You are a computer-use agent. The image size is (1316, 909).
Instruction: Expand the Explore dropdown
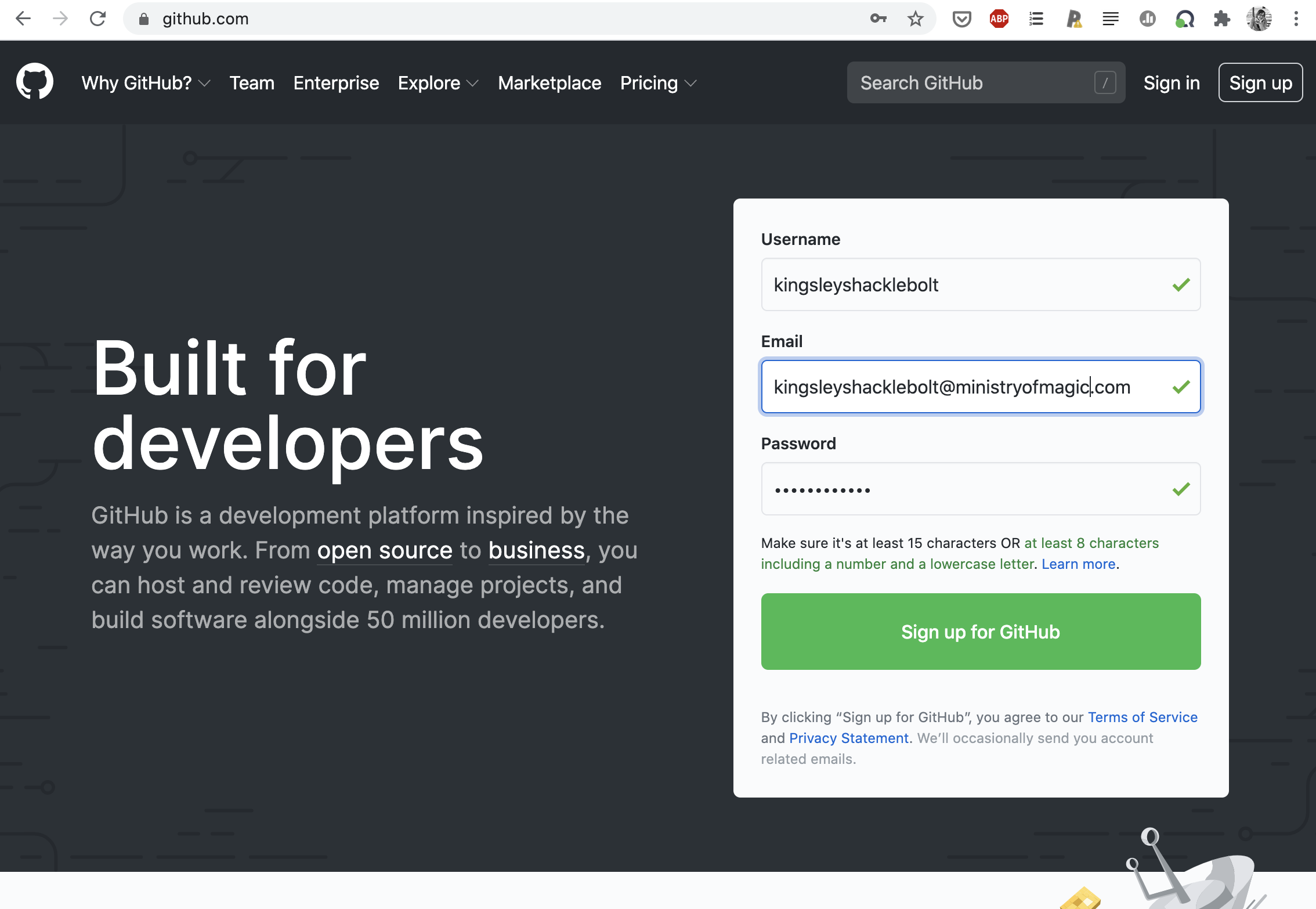pyautogui.click(x=438, y=83)
